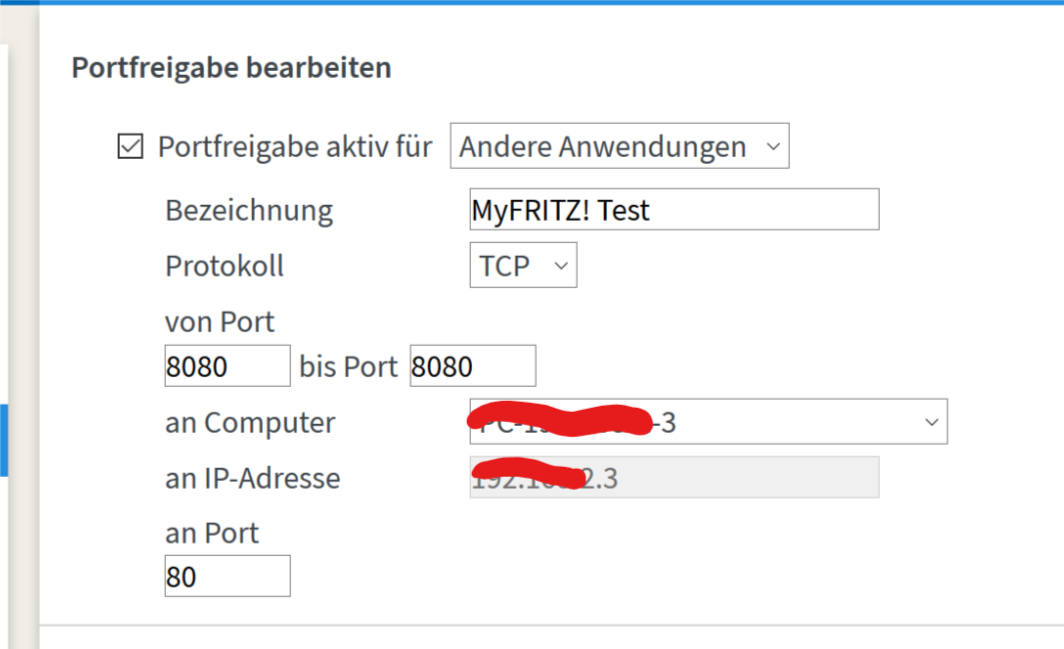
Task: Open the Andere Anwendungen dropdown
Action: [x=620, y=146]
